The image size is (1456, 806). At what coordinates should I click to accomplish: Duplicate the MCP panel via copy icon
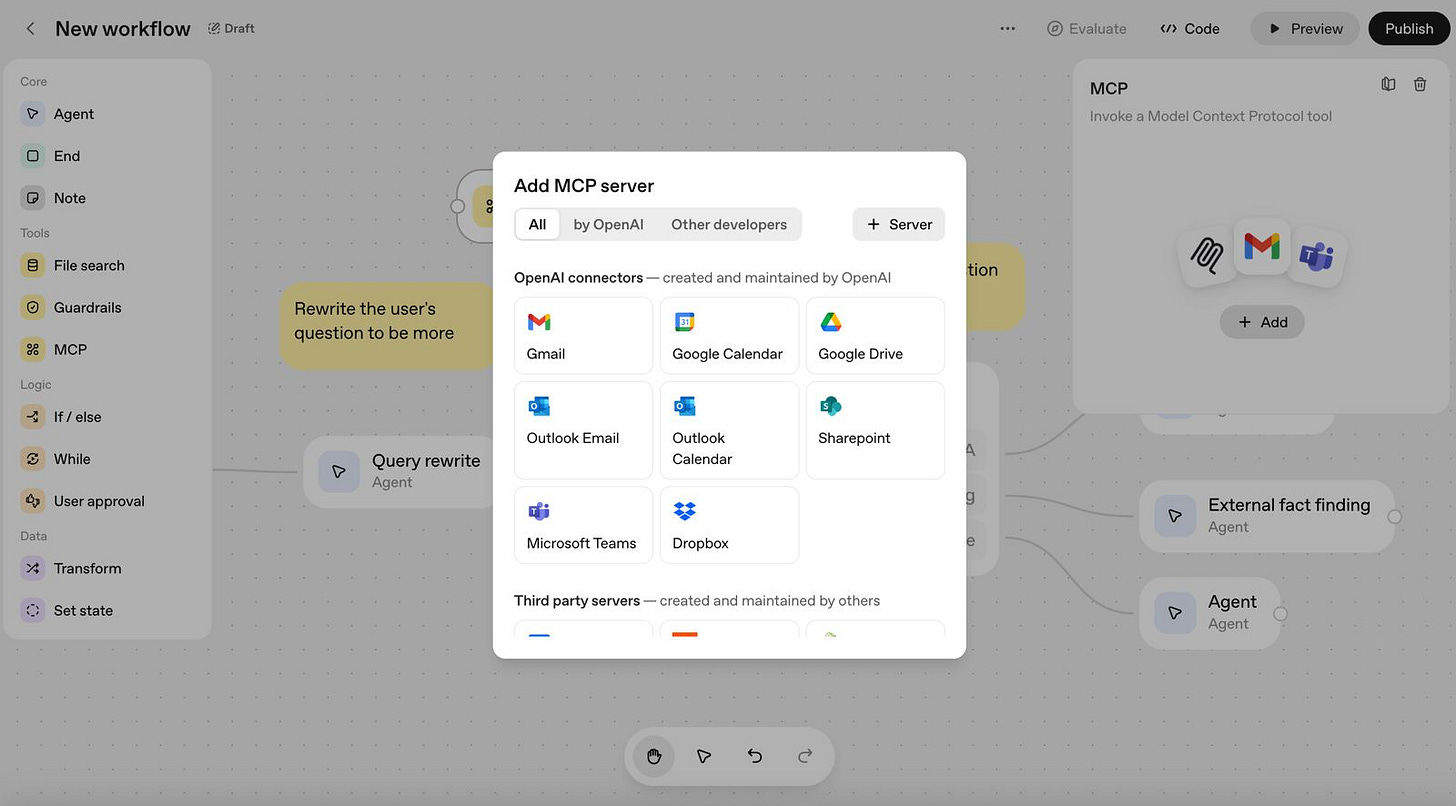(1388, 85)
